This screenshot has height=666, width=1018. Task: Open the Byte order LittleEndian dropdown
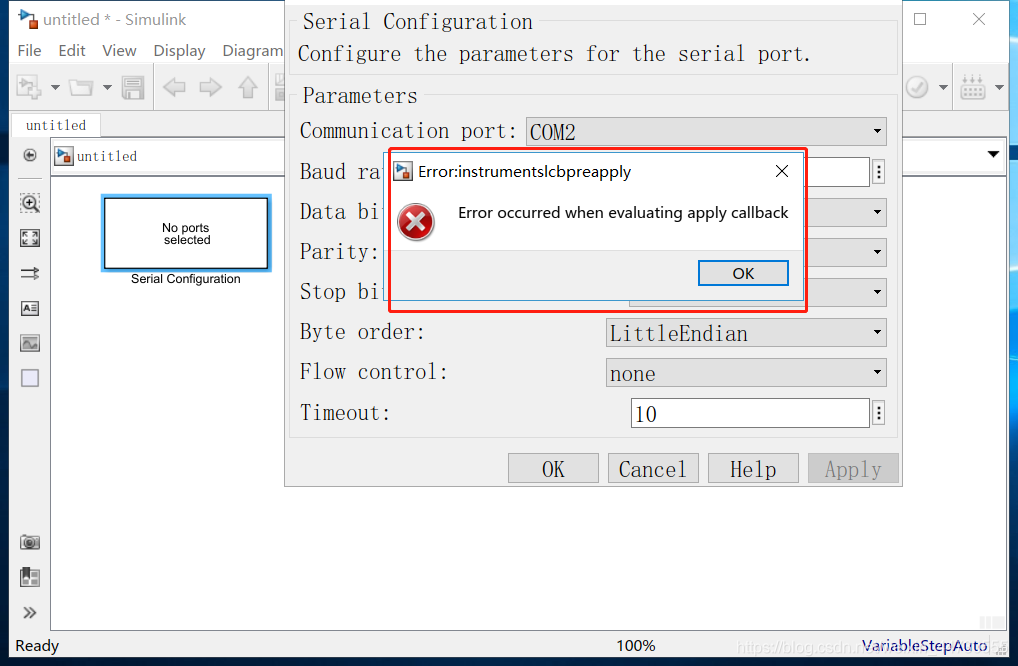tap(746, 333)
